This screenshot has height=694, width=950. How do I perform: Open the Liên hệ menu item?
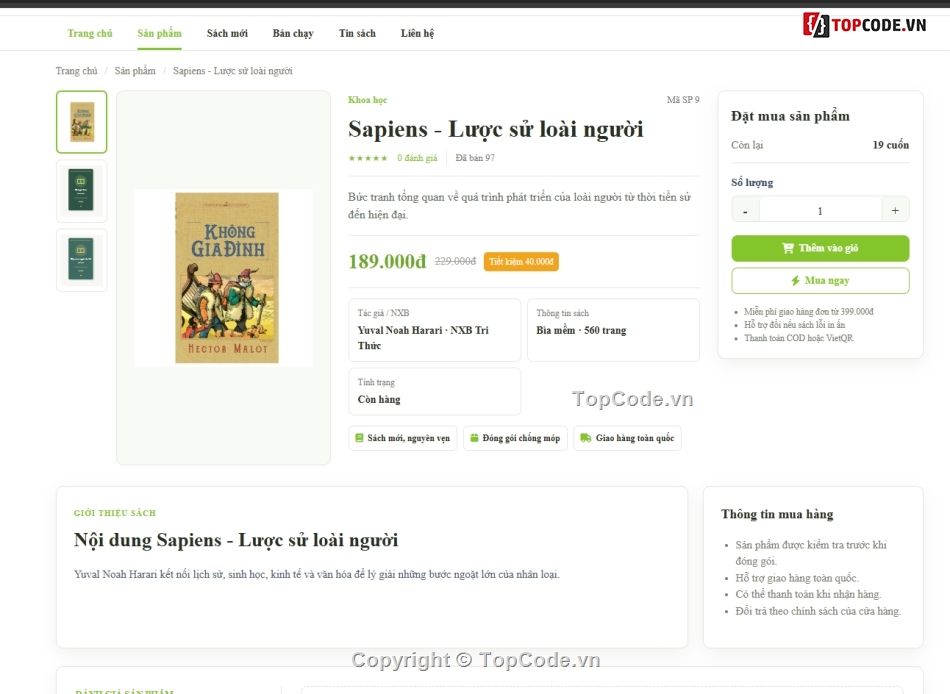pyautogui.click(x=417, y=33)
